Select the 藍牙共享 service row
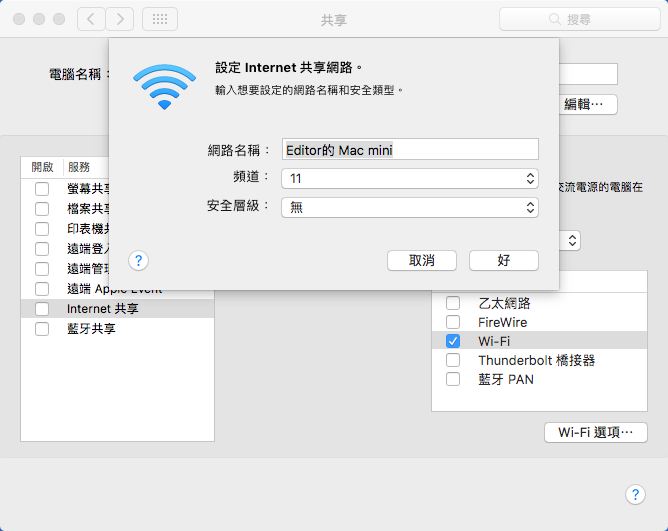Image resolution: width=668 pixels, height=531 pixels. tap(117, 329)
